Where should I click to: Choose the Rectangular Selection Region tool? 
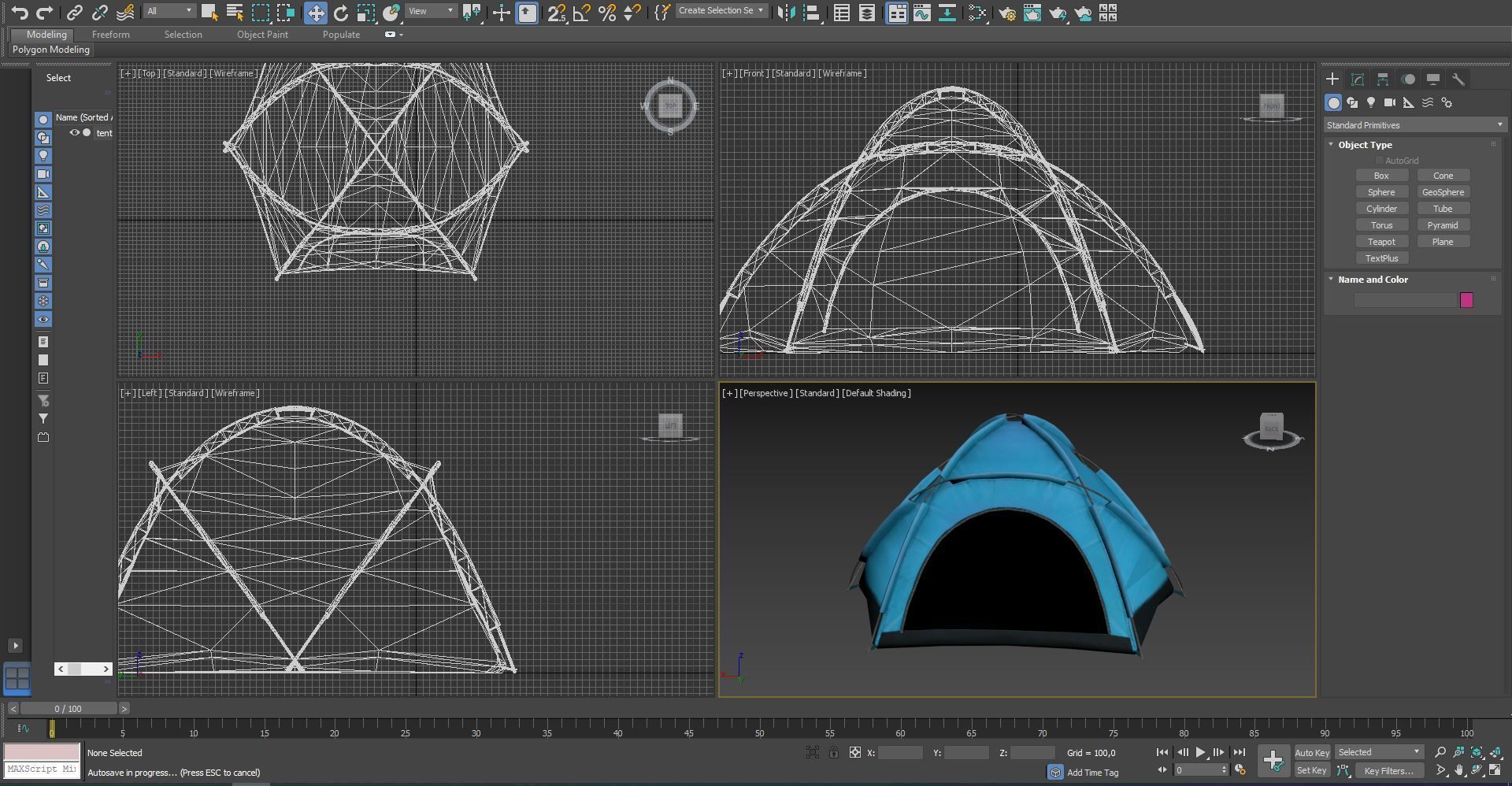click(261, 13)
